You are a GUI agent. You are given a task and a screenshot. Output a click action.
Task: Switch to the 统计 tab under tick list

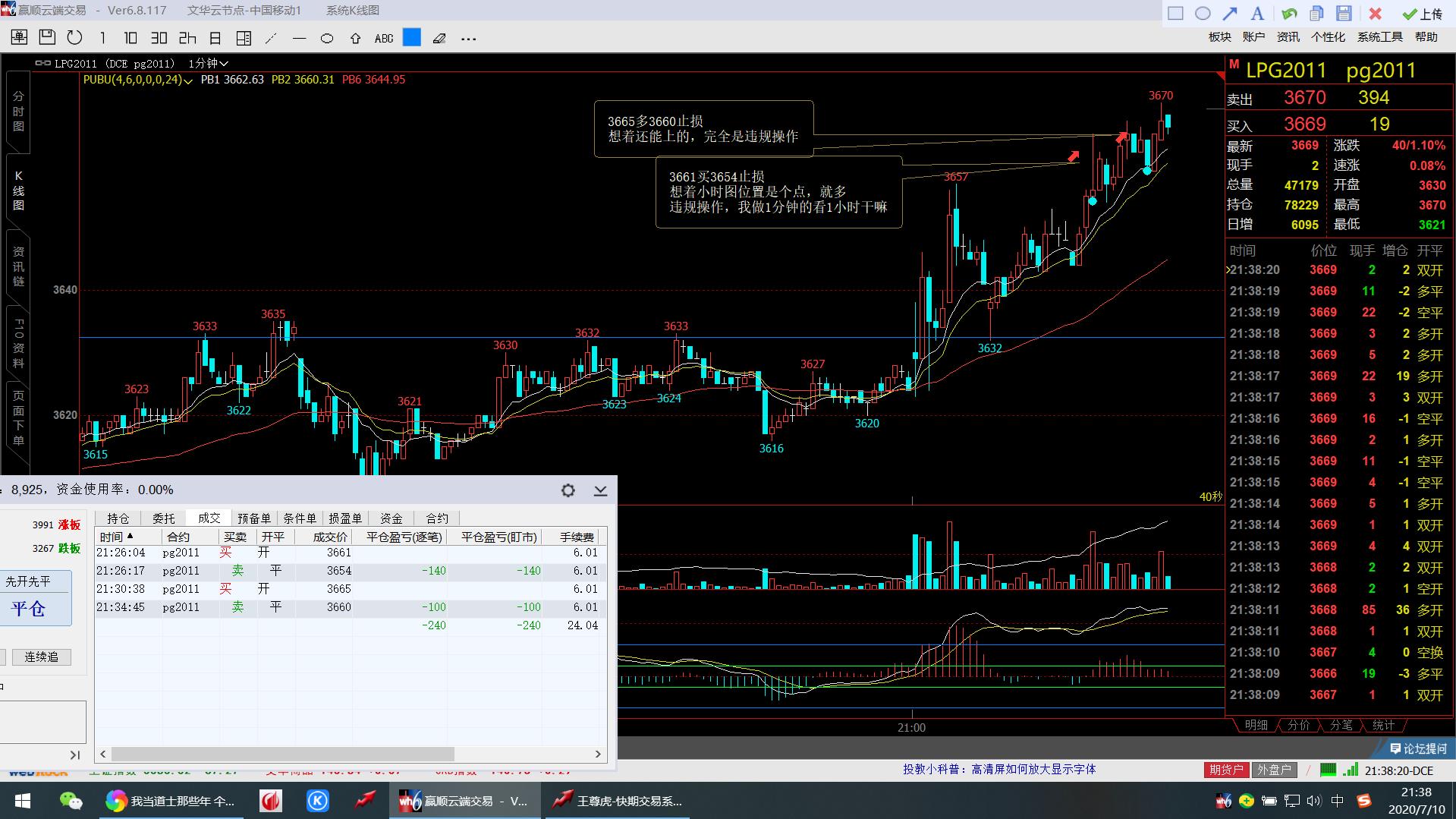[x=1383, y=725]
